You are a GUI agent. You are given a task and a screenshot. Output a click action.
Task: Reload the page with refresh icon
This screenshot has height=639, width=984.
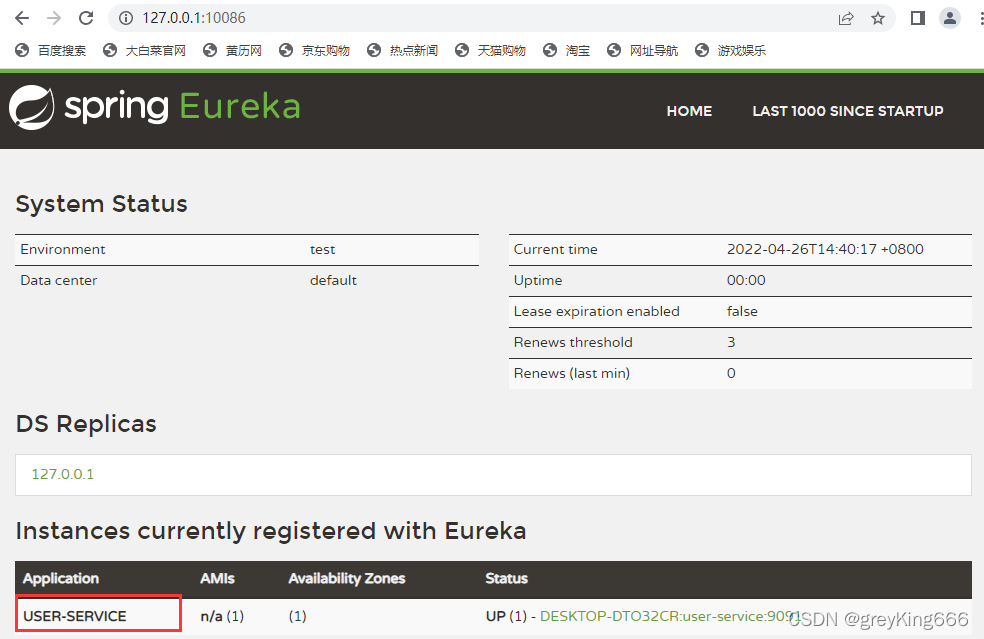(86, 18)
